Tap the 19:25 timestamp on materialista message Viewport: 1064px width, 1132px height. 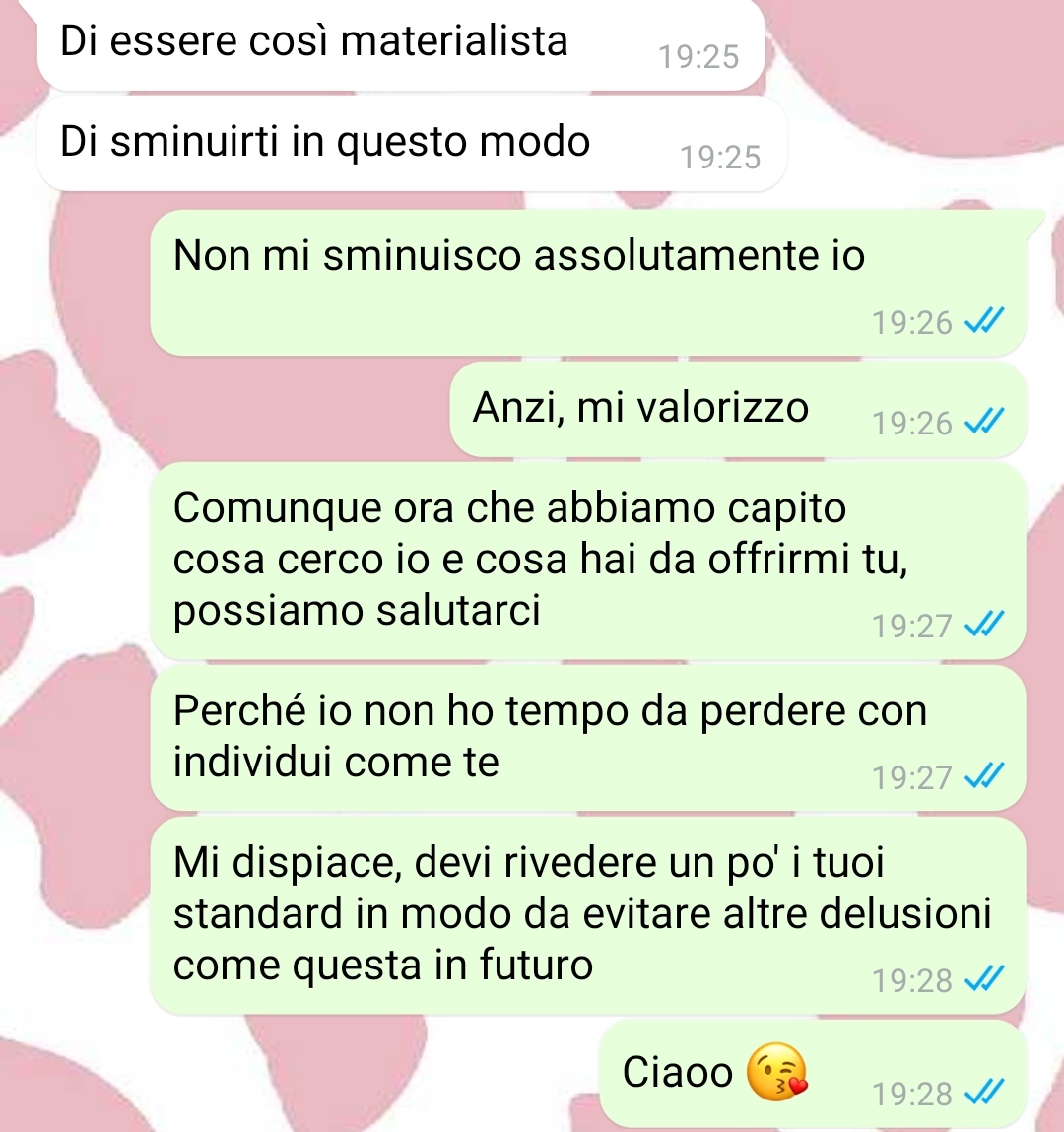[x=698, y=56]
